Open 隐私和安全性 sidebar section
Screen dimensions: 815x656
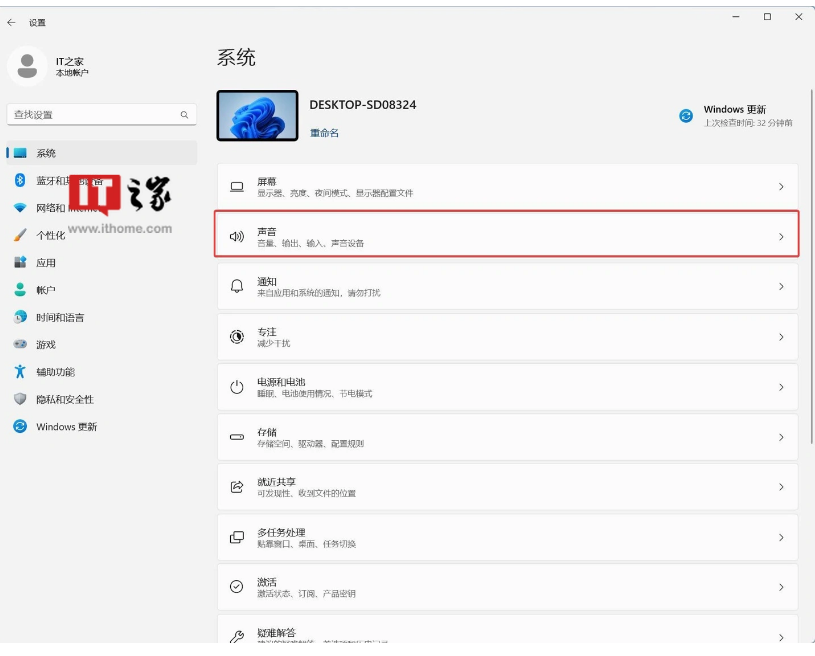click(x=65, y=399)
